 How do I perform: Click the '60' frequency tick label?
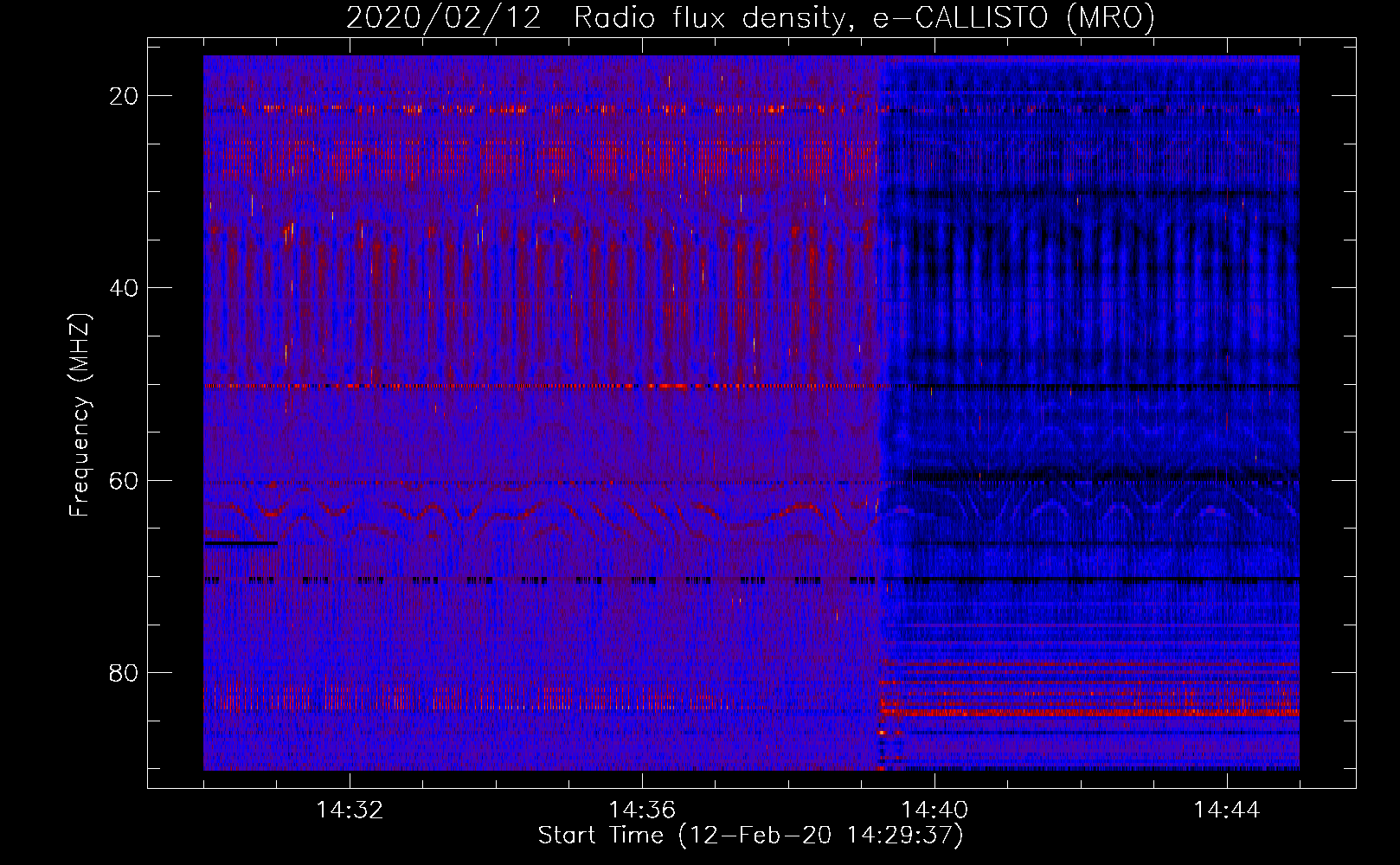point(124,480)
